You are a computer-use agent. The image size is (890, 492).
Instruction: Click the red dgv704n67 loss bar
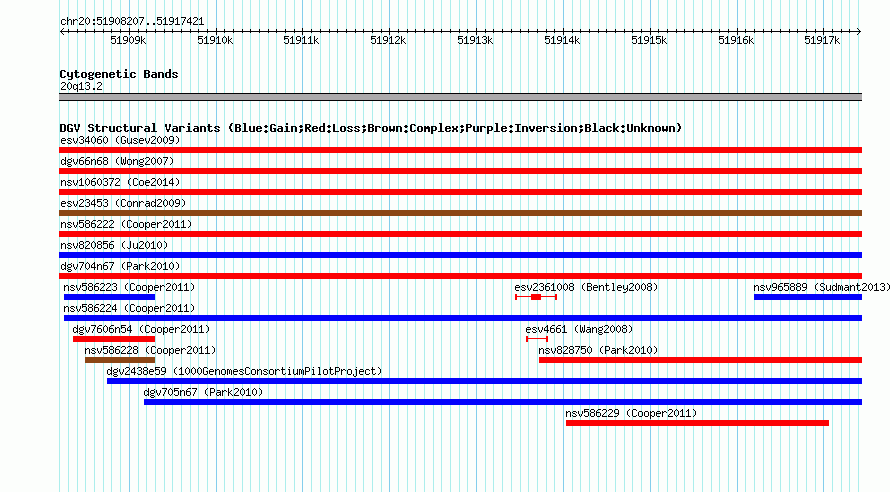coord(460,276)
